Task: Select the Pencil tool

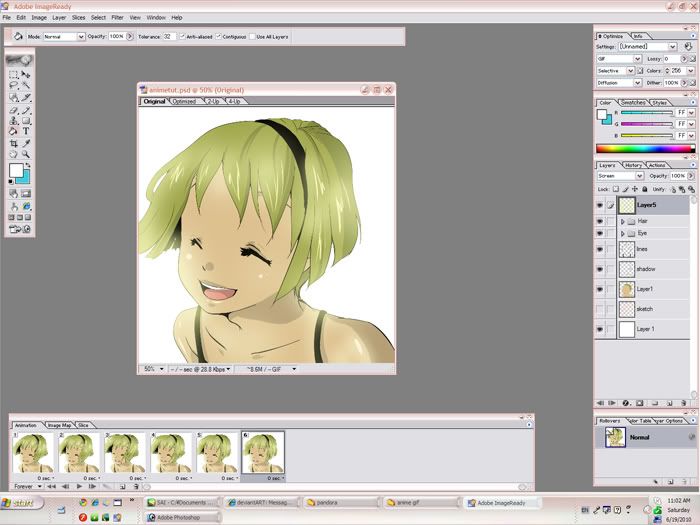Action: point(26,110)
